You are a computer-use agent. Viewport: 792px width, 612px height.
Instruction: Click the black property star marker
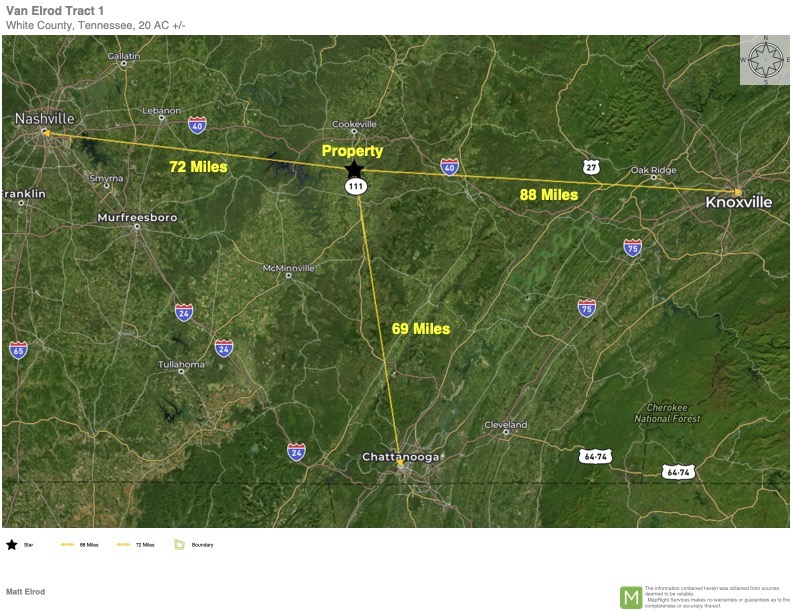(x=354, y=170)
